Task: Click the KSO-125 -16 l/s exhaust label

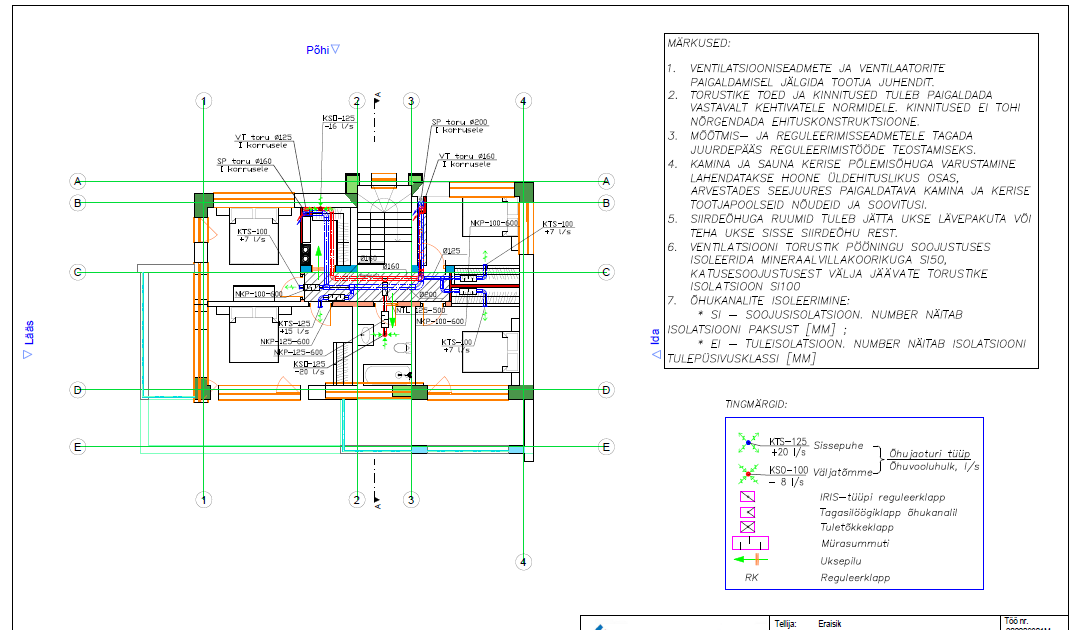Action: pyautogui.click(x=339, y=122)
